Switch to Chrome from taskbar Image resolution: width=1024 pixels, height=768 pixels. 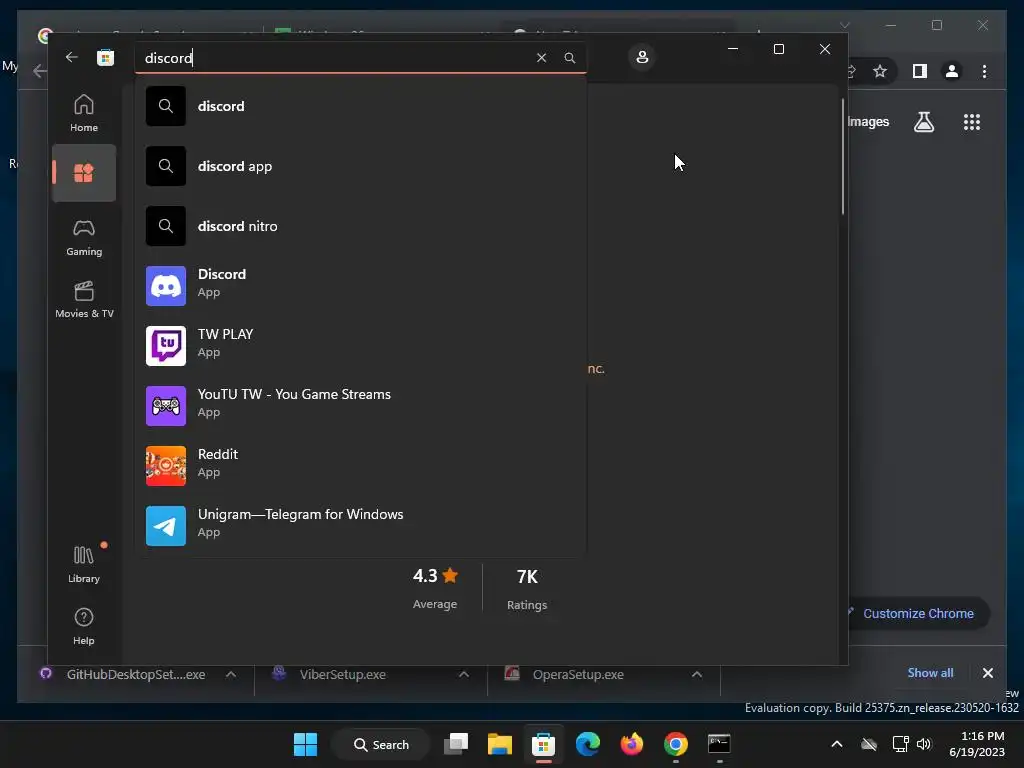tap(675, 744)
